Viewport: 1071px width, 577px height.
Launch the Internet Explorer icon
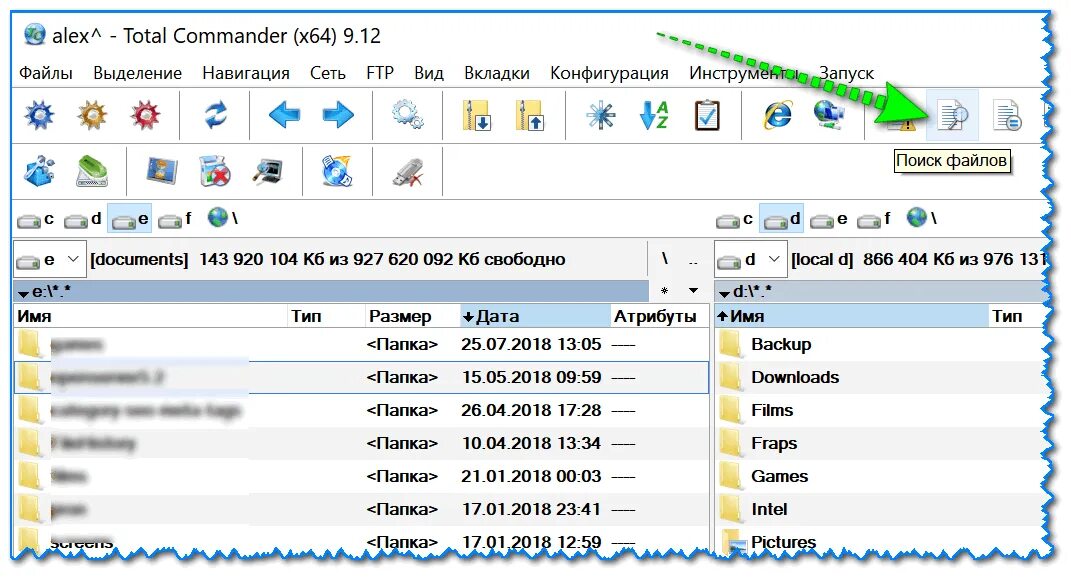coord(777,115)
